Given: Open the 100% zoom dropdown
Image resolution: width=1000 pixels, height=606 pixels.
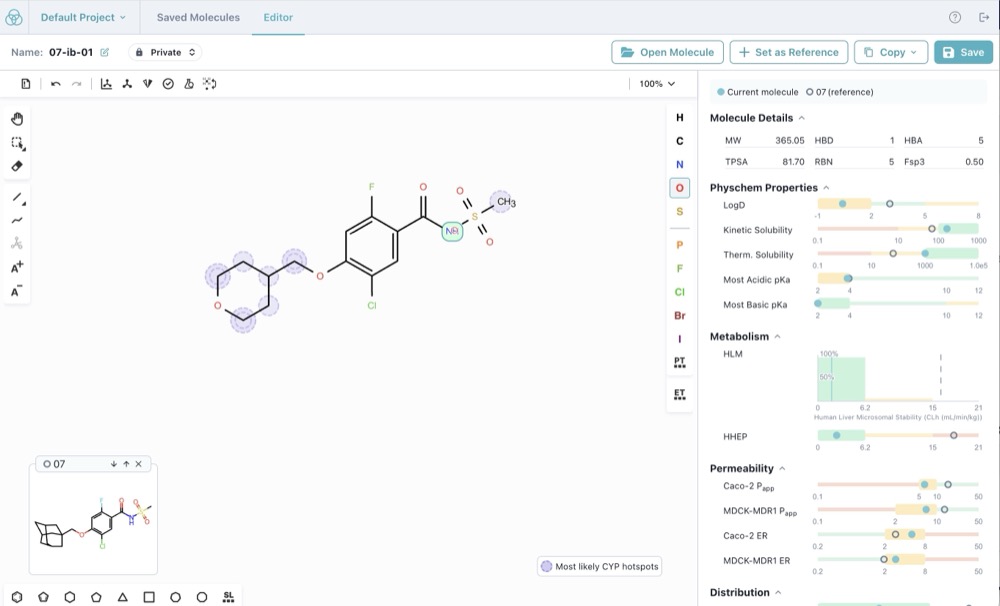Looking at the screenshot, I should coord(657,84).
